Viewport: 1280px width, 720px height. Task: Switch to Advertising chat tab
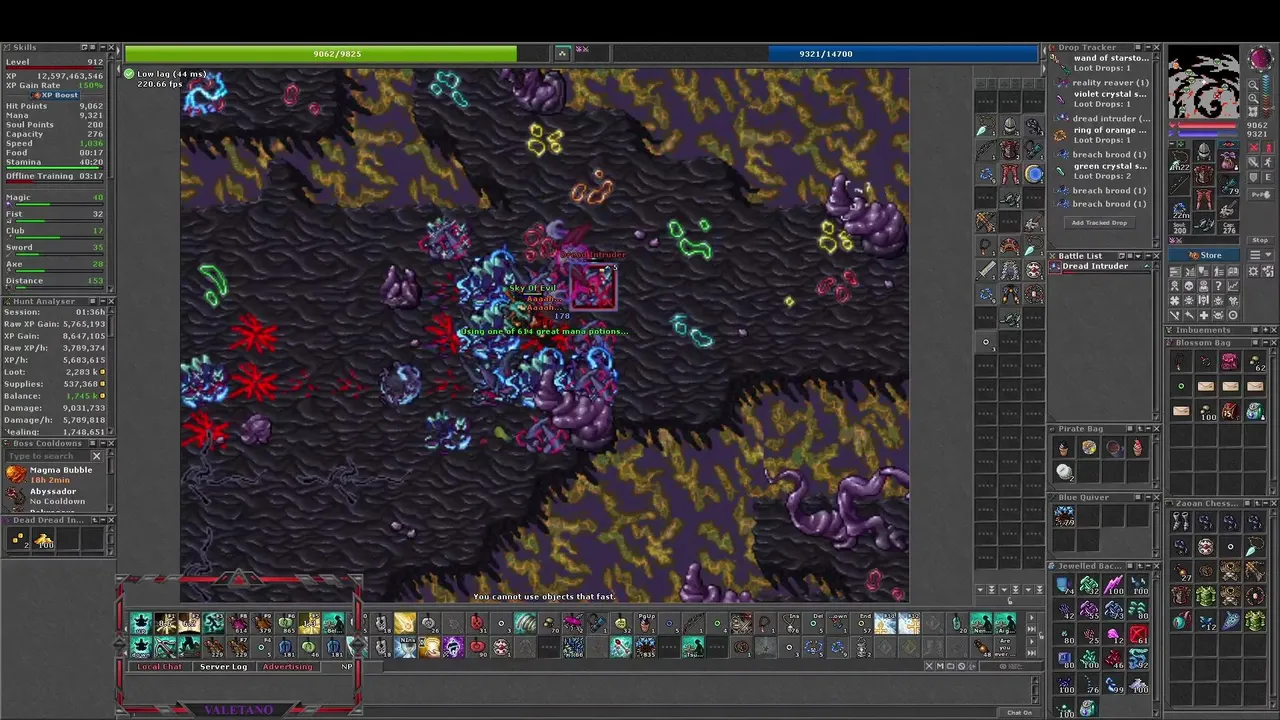[x=287, y=666]
